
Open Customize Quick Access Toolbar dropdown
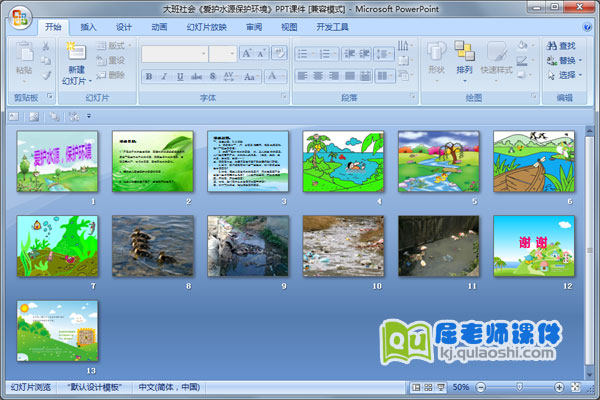point(89,116)
